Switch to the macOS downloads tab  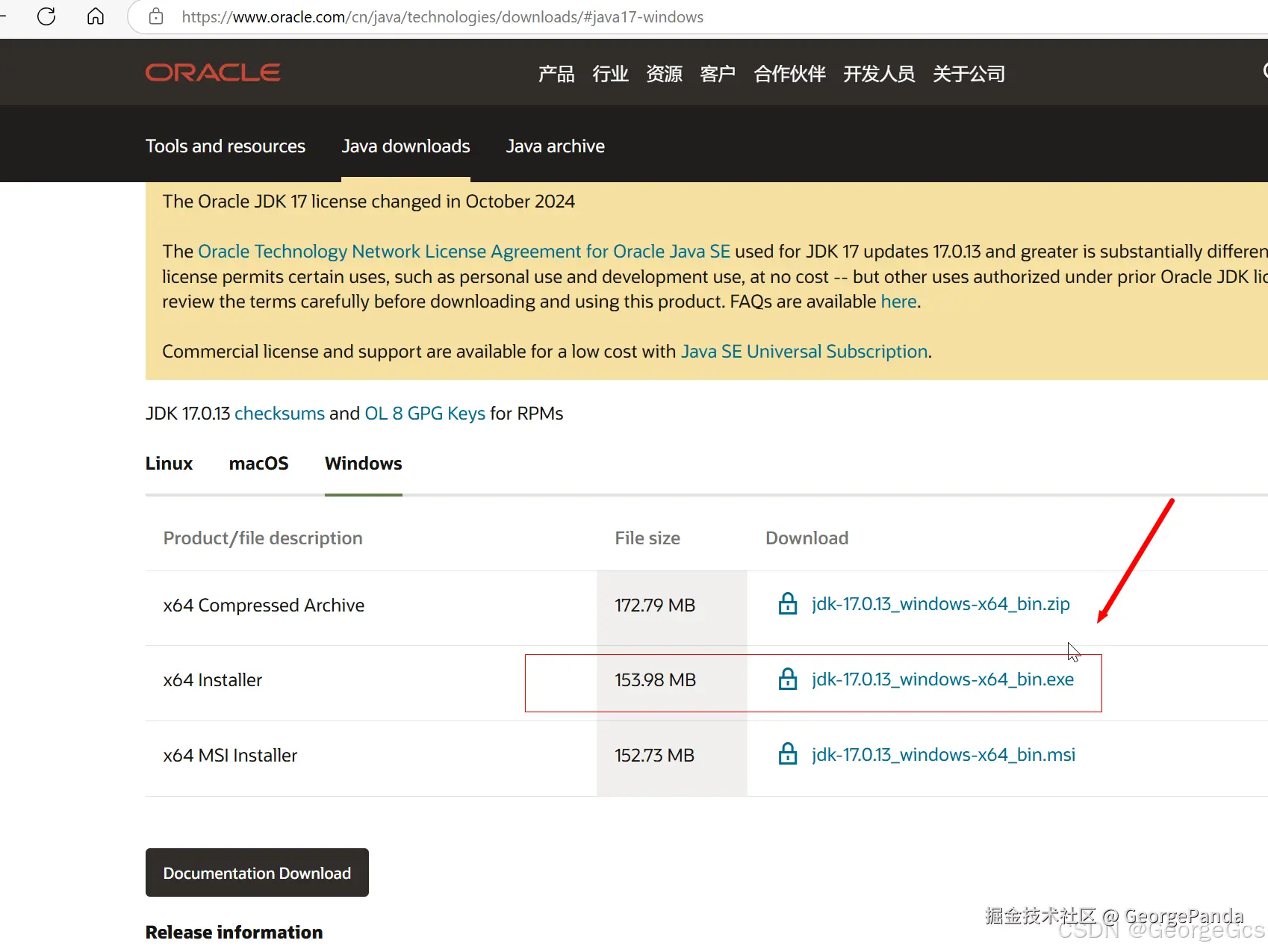258,464
